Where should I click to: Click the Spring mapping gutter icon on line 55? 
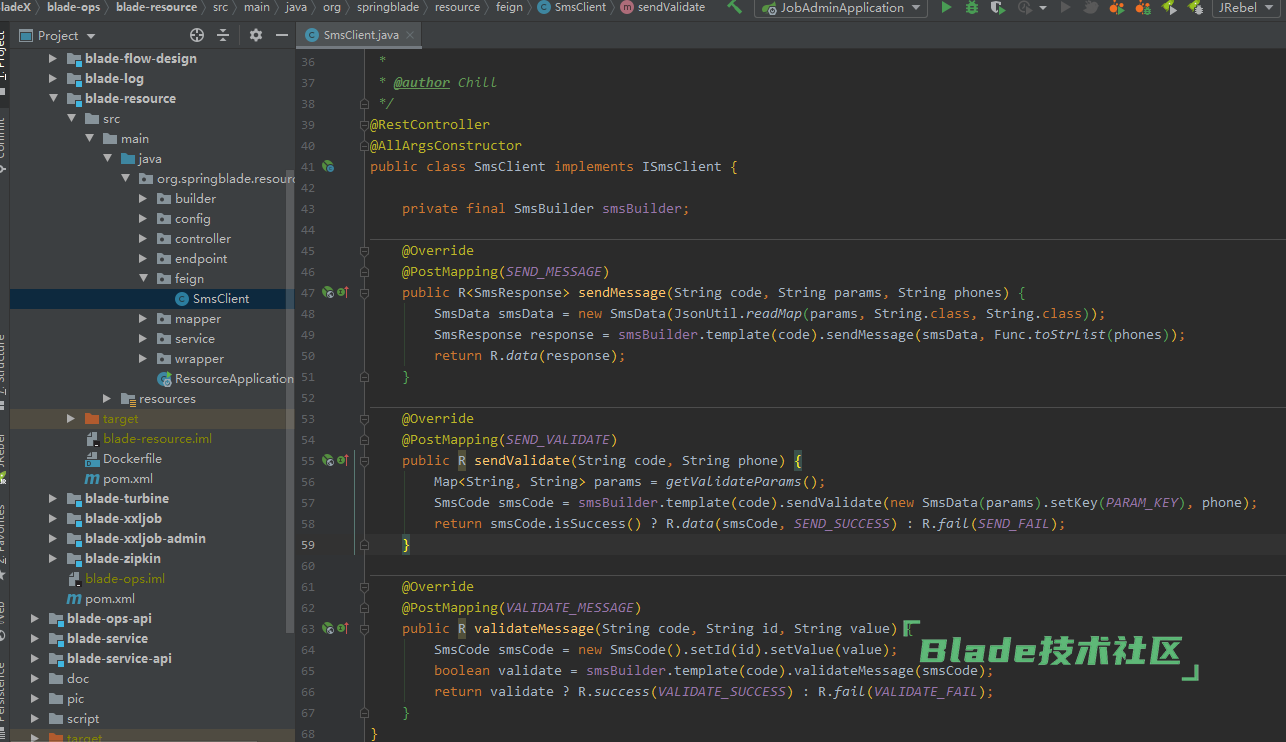click(327, 461)
